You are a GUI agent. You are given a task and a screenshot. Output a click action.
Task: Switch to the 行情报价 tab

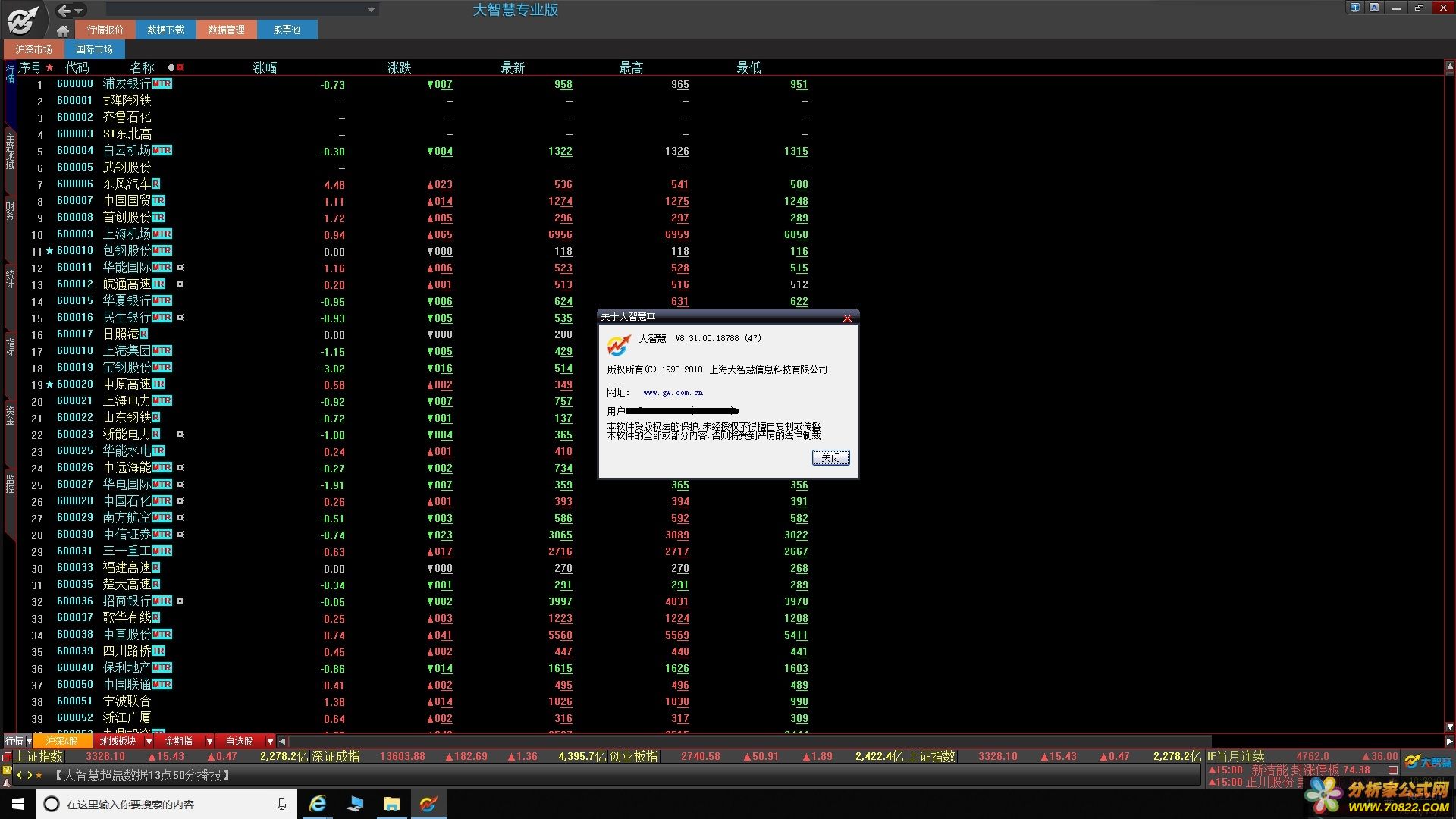[105, 30]
